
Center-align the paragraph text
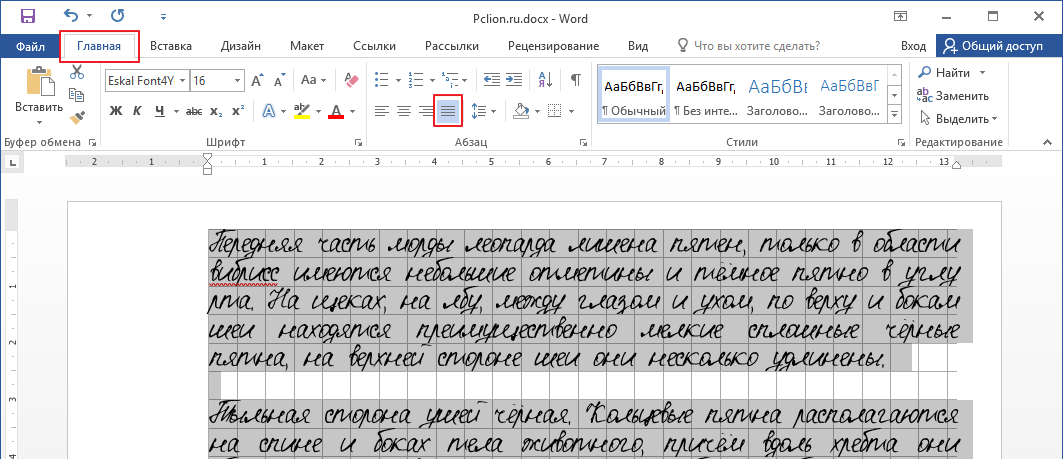pyautogui.click(x=404, y=110)
